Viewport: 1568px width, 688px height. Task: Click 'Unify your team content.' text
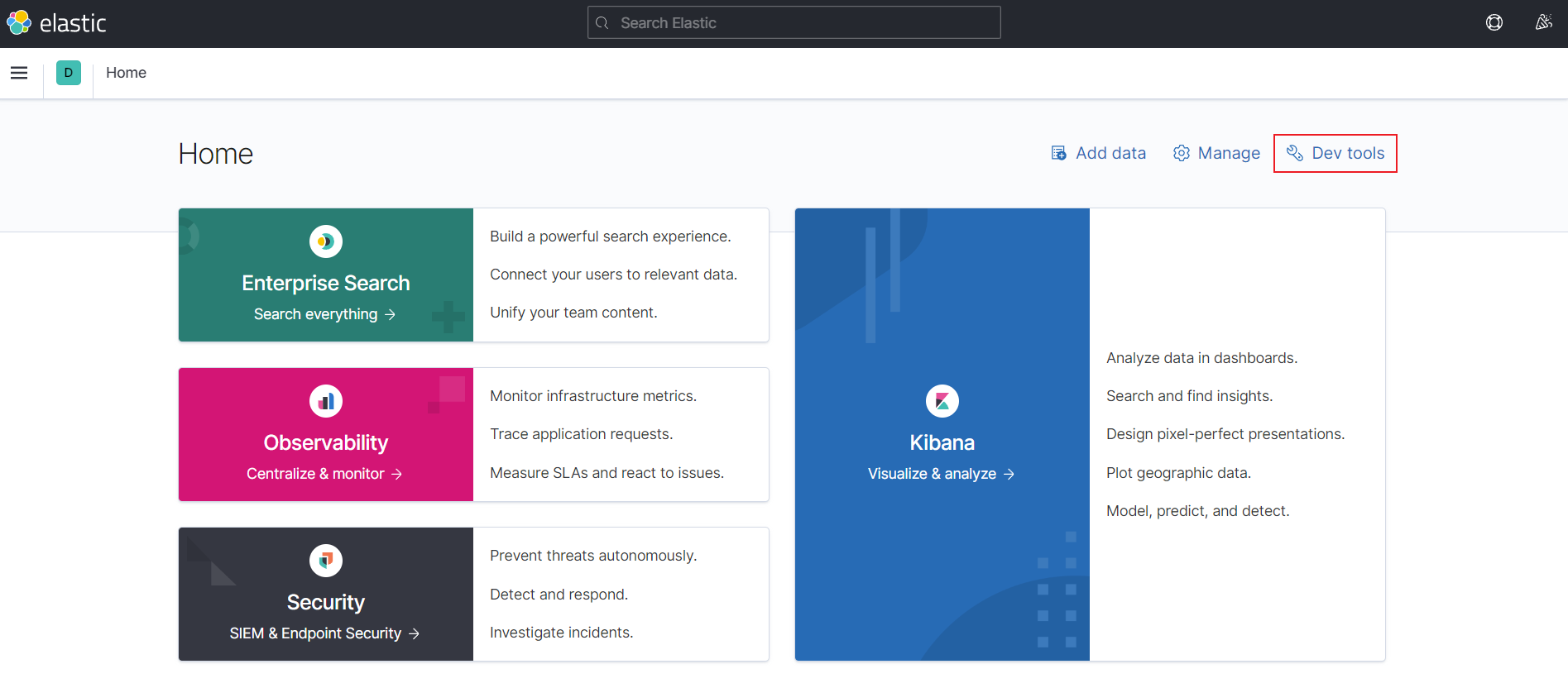tap(573, 313)
